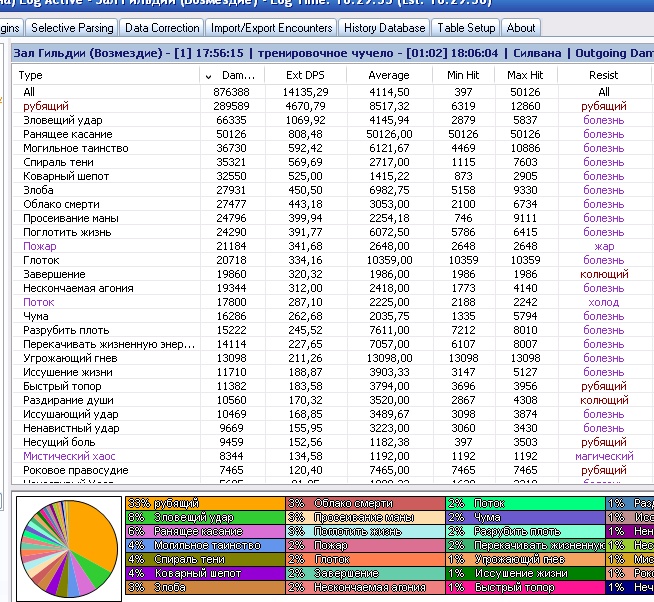Click the damage breakdown pie chart
Screen dimensions: 654x602
click(69, 549)
